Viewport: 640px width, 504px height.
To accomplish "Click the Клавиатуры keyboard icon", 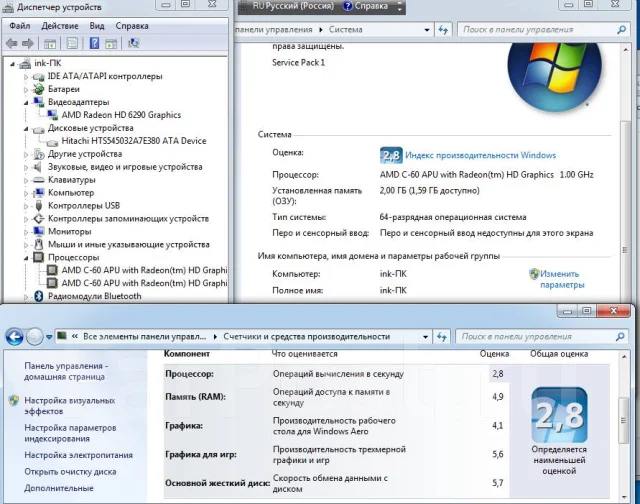I will point(38,180).
